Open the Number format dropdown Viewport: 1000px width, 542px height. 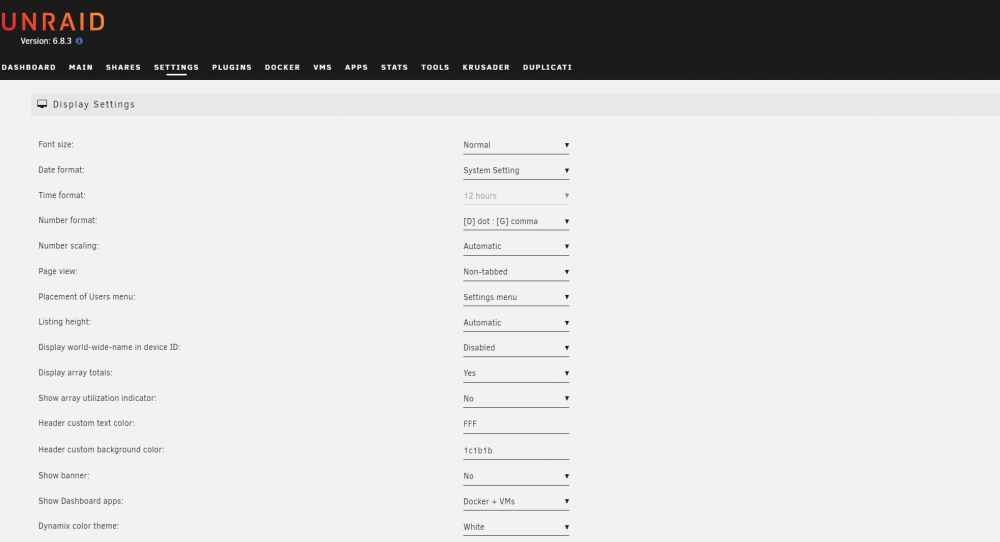pyautogui.click(x=516, y=221)
